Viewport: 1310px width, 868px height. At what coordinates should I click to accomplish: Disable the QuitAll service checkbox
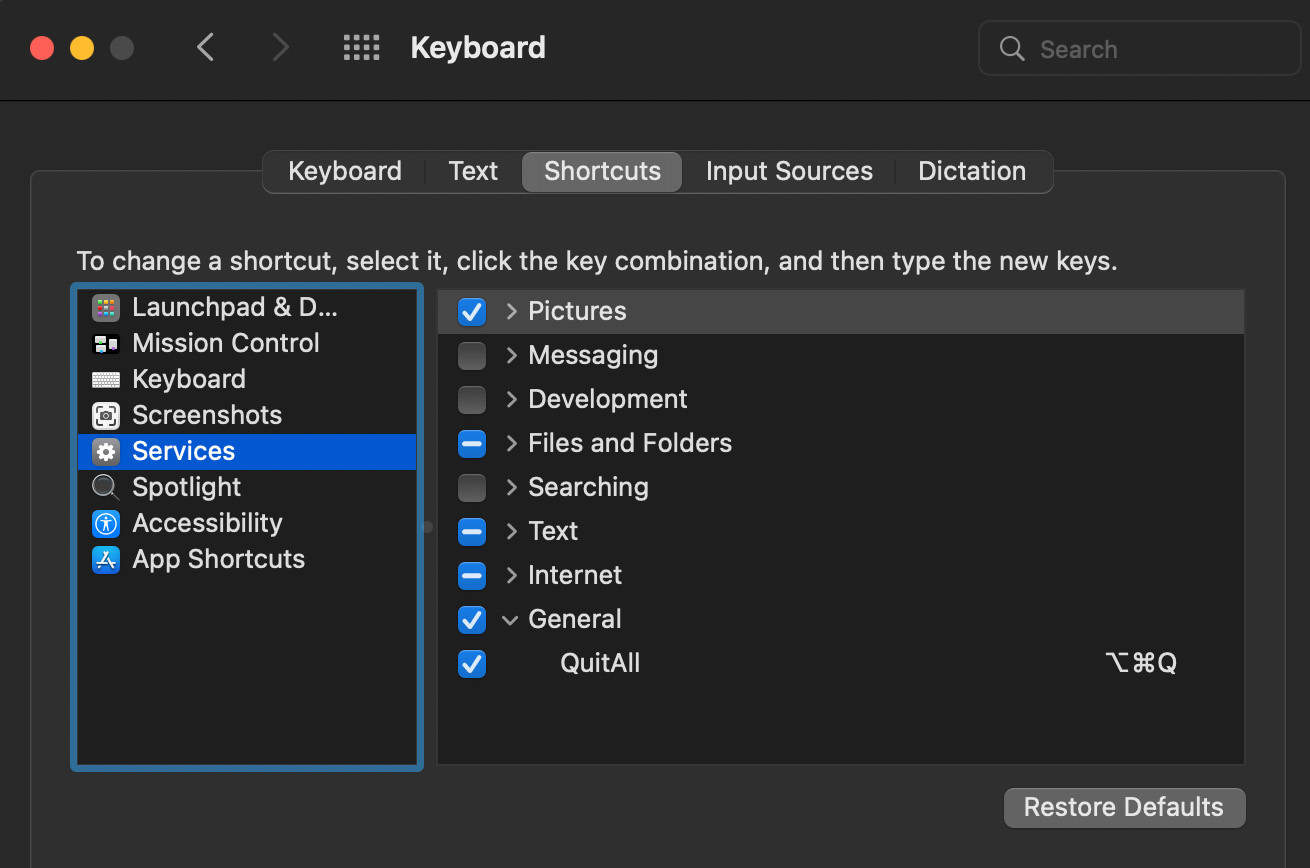(x=472, y=663)
